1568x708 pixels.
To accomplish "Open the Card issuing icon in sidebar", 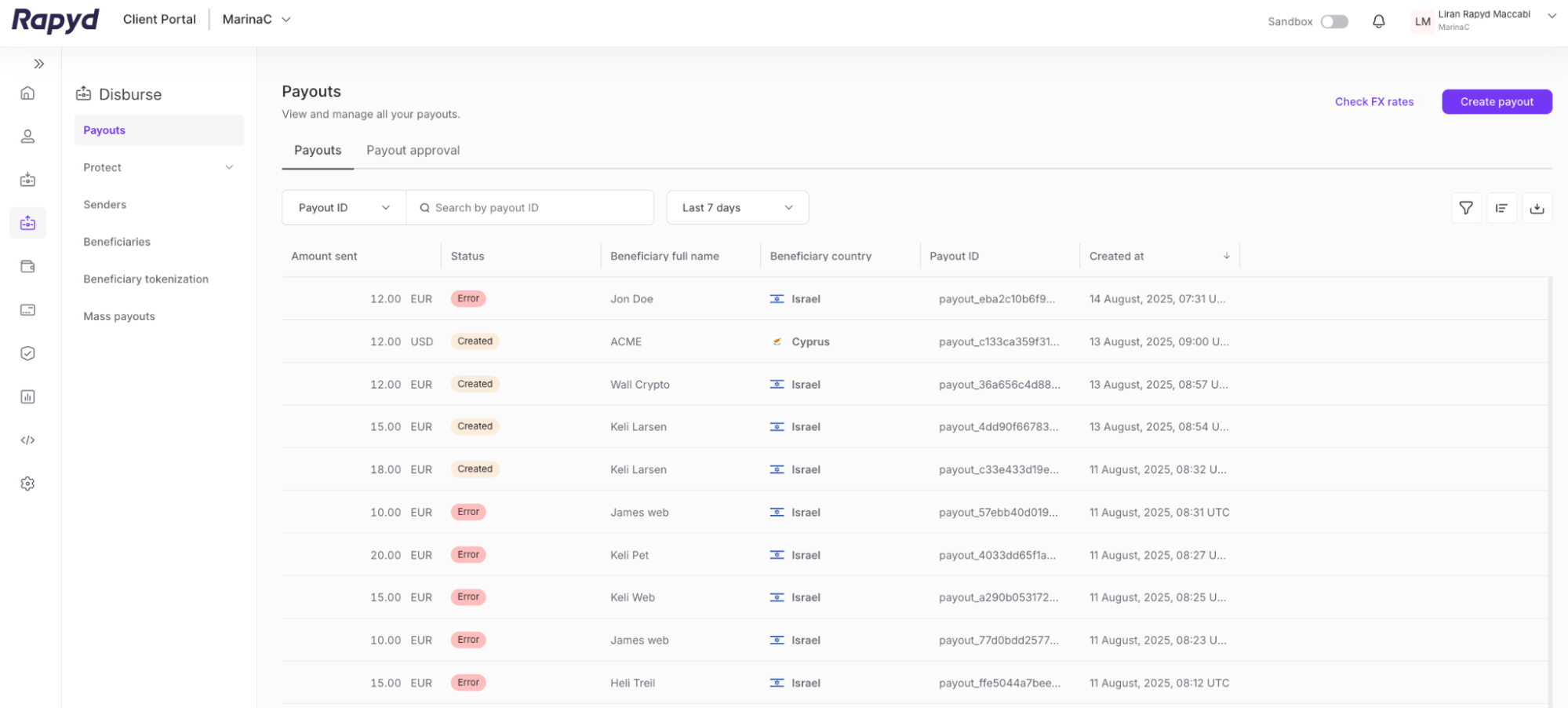I will (x=27, y=309).
